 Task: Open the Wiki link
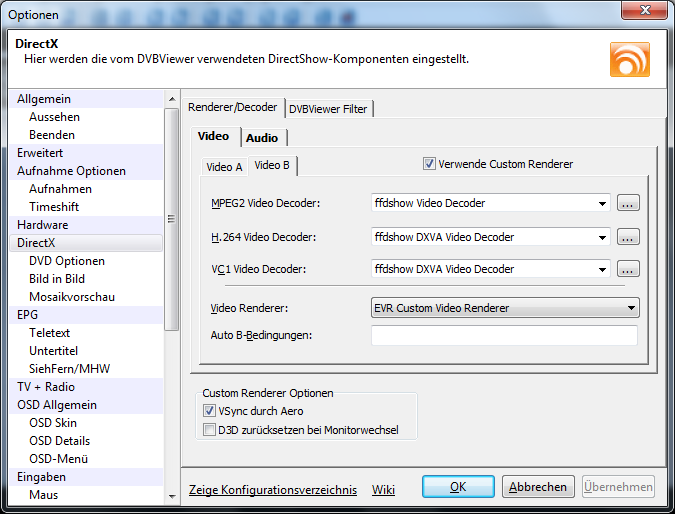coord(383,489)
